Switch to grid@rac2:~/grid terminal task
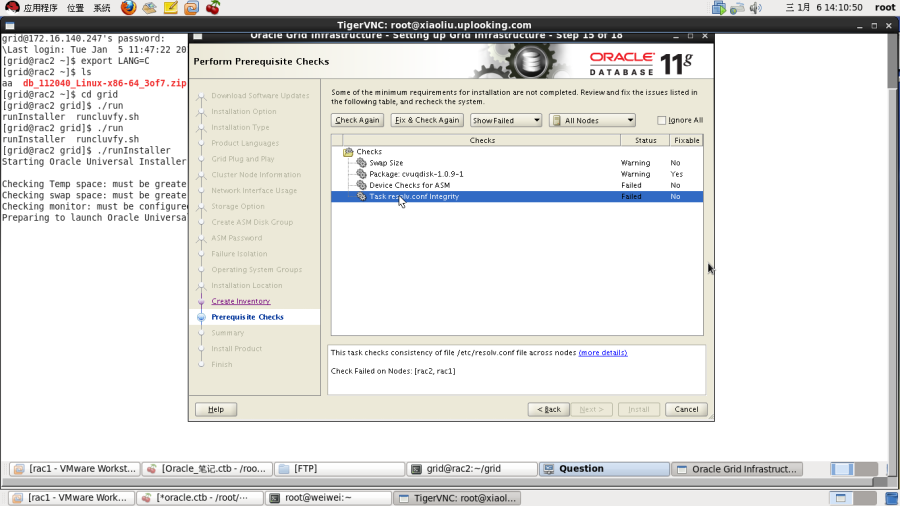Screen dimensions: 900x506 [472, 469]
